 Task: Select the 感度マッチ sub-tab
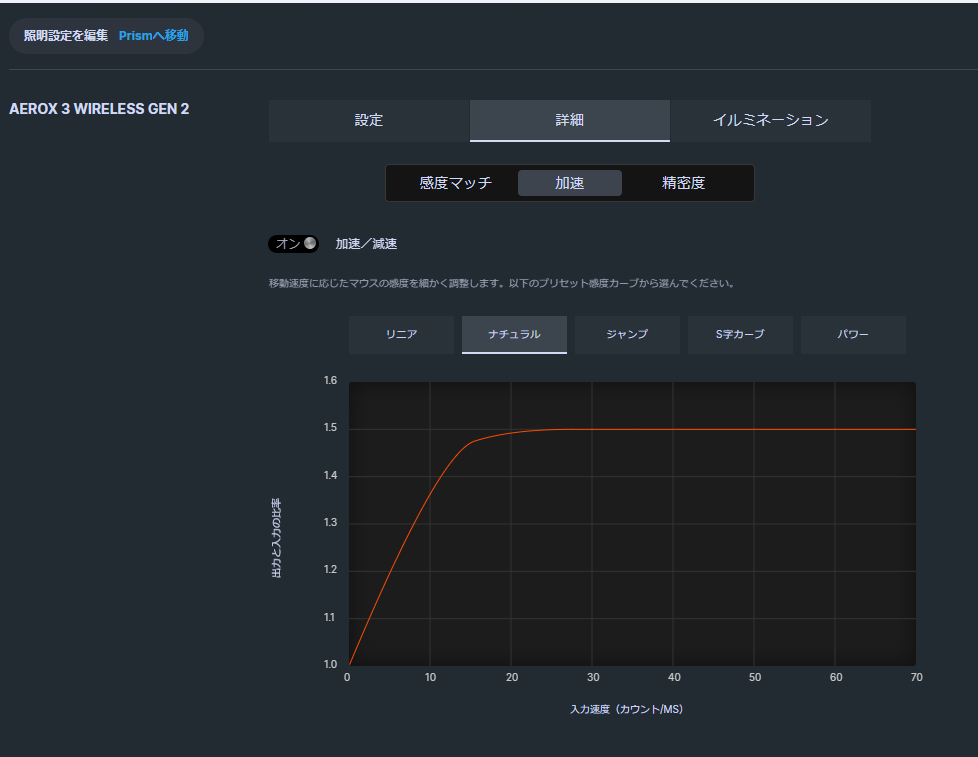(455, 183)
